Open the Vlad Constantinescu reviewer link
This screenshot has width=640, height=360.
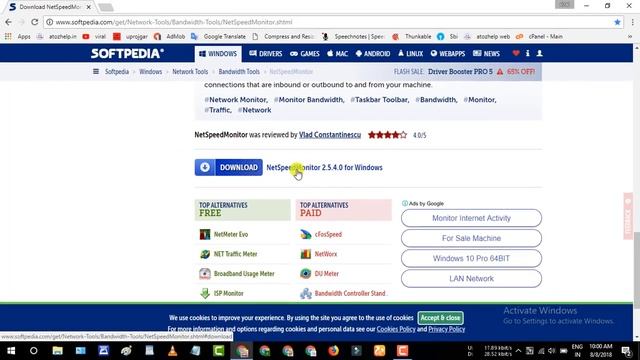pos(330,135)
